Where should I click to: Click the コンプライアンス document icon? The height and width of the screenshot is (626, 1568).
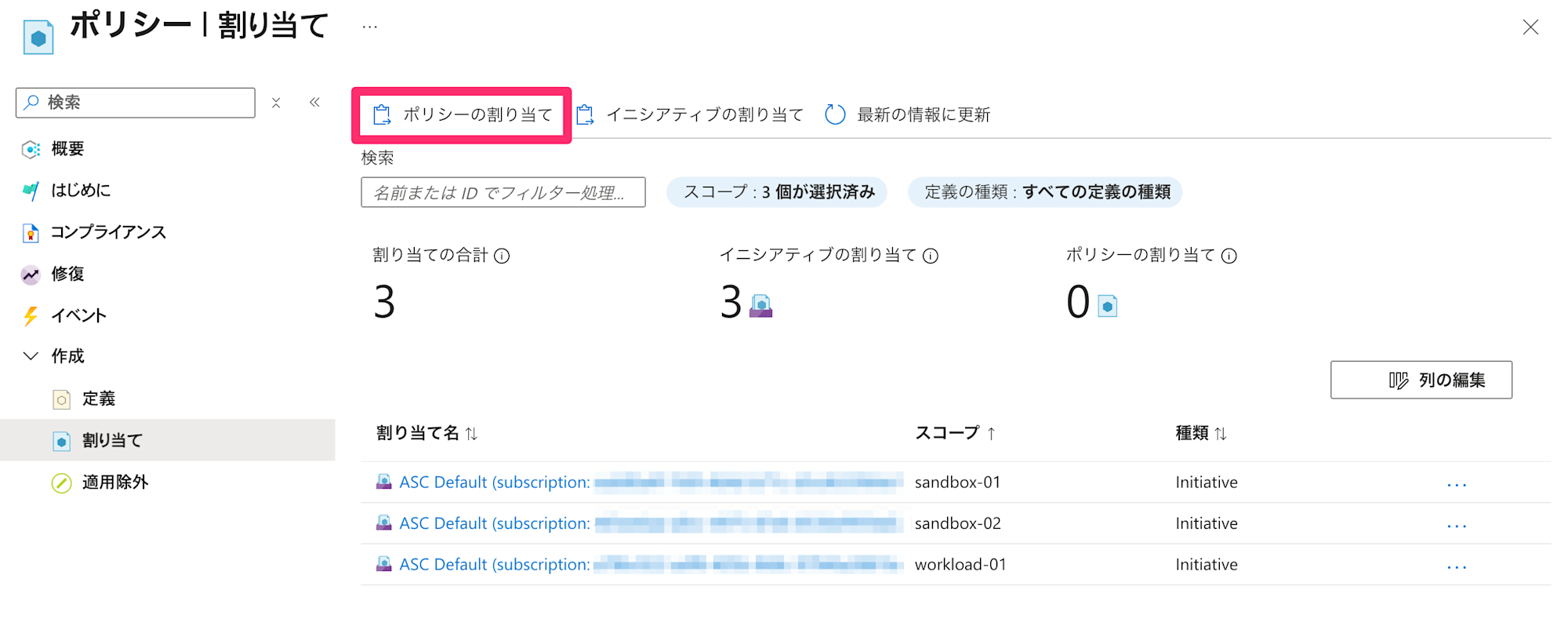coord(31,233)
